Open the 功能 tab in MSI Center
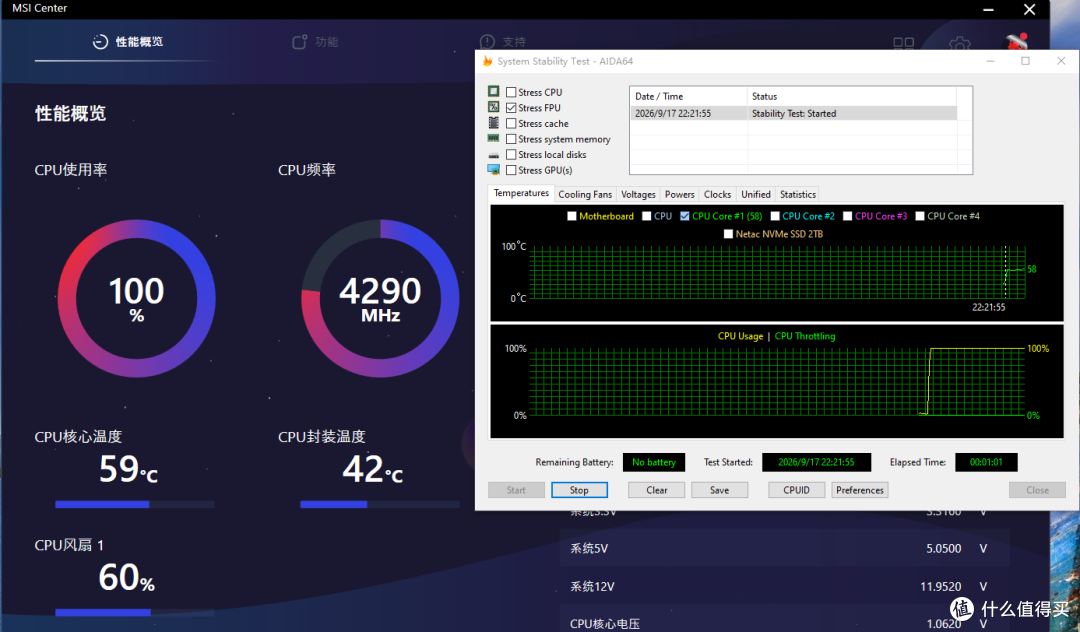 (x=315, y=42)
